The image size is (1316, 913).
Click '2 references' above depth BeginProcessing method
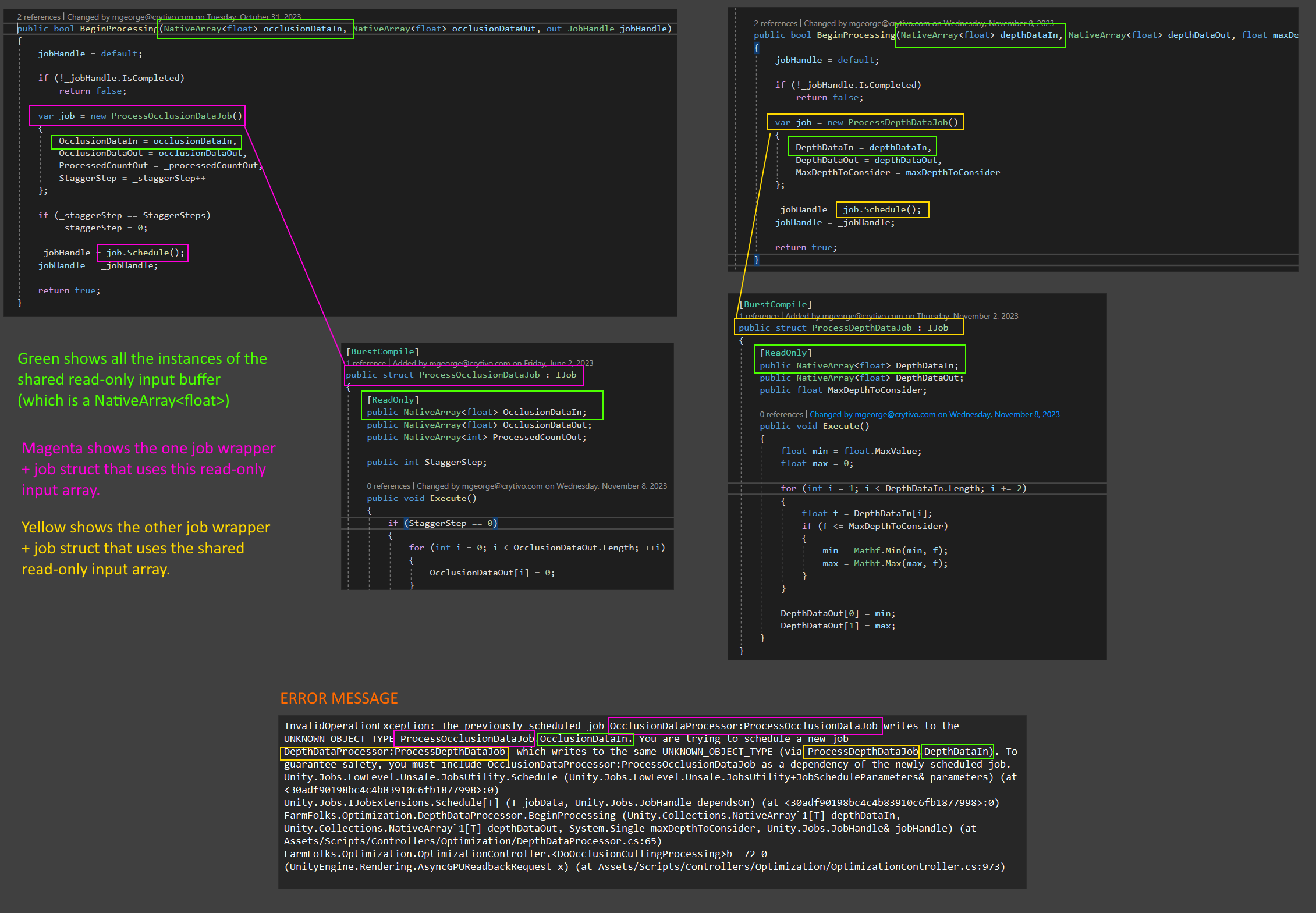tap(776, 23)
